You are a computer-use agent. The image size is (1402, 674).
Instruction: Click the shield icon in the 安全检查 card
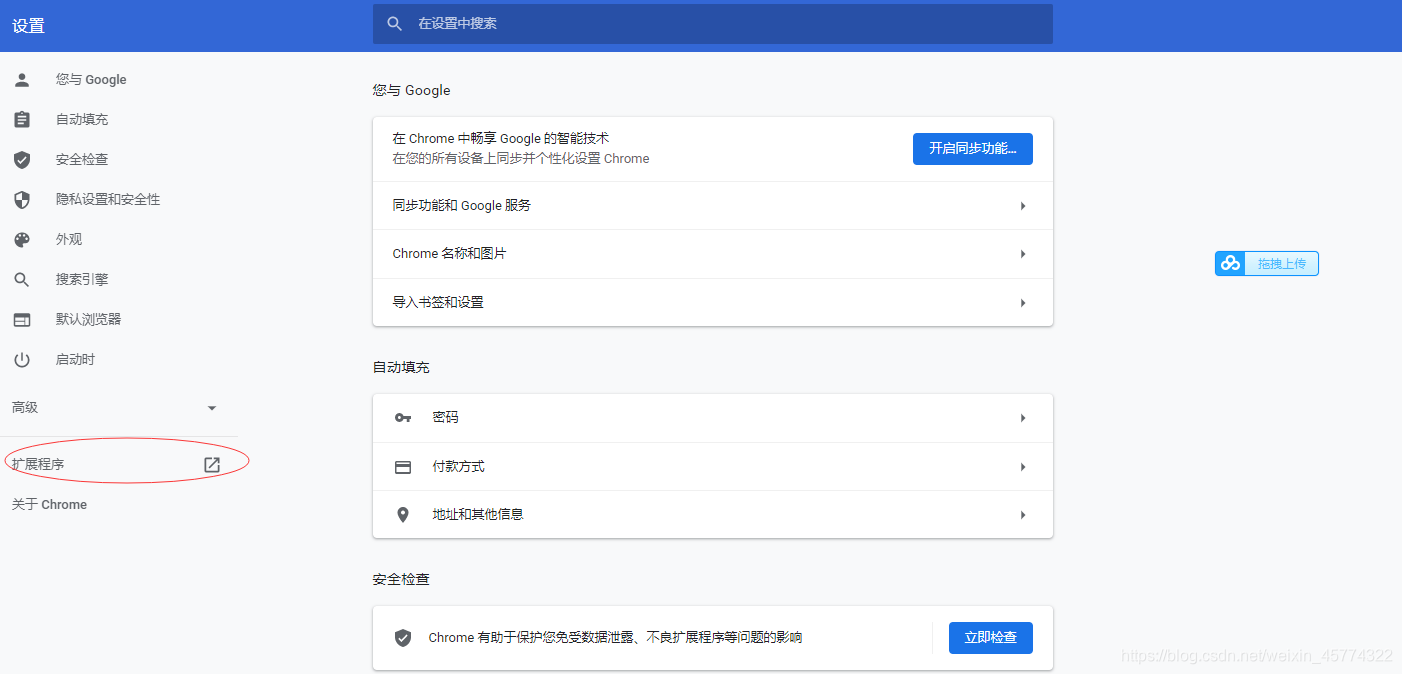click(x=403, y=638)
